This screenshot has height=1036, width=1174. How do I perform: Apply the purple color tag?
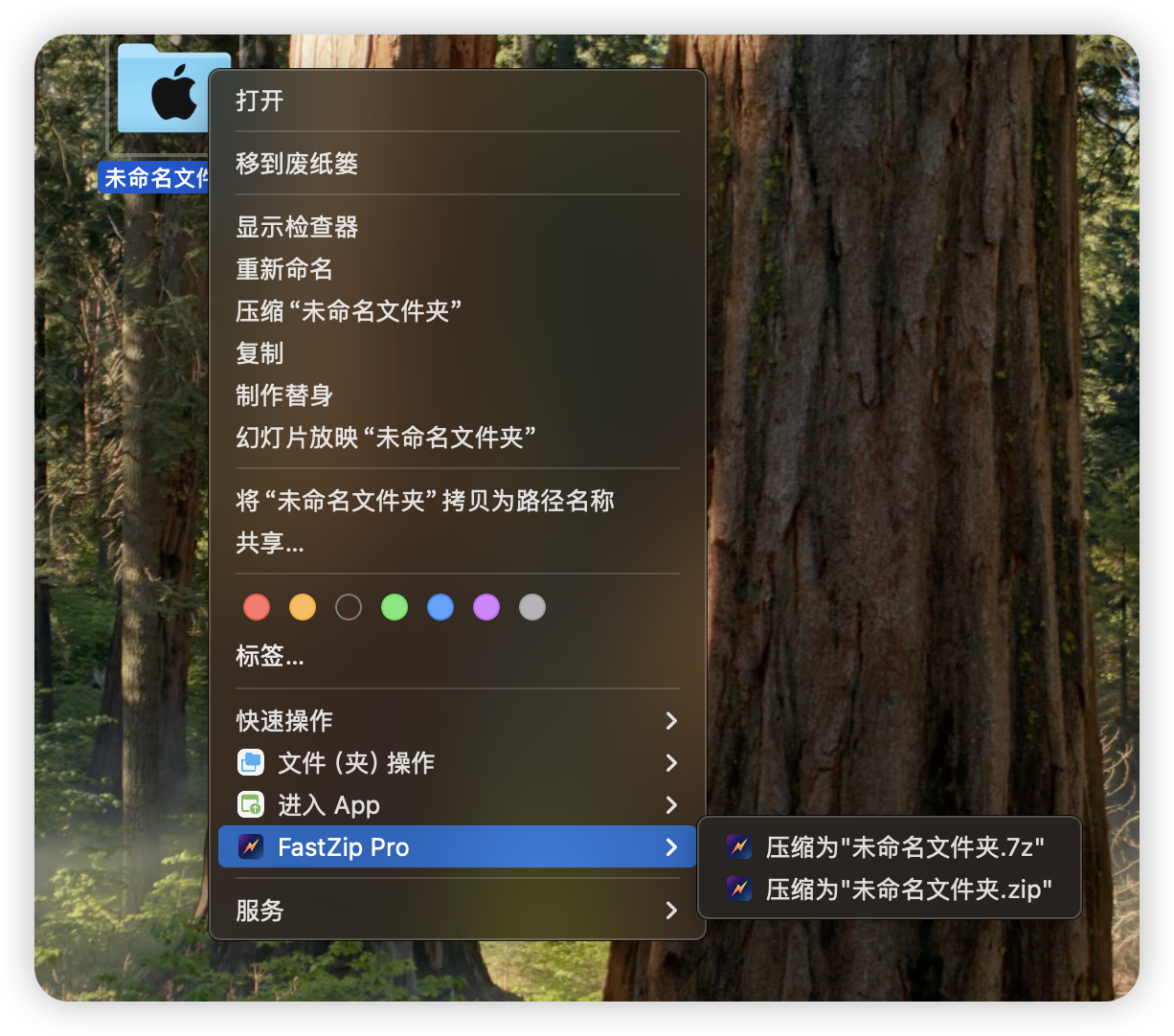486,607
